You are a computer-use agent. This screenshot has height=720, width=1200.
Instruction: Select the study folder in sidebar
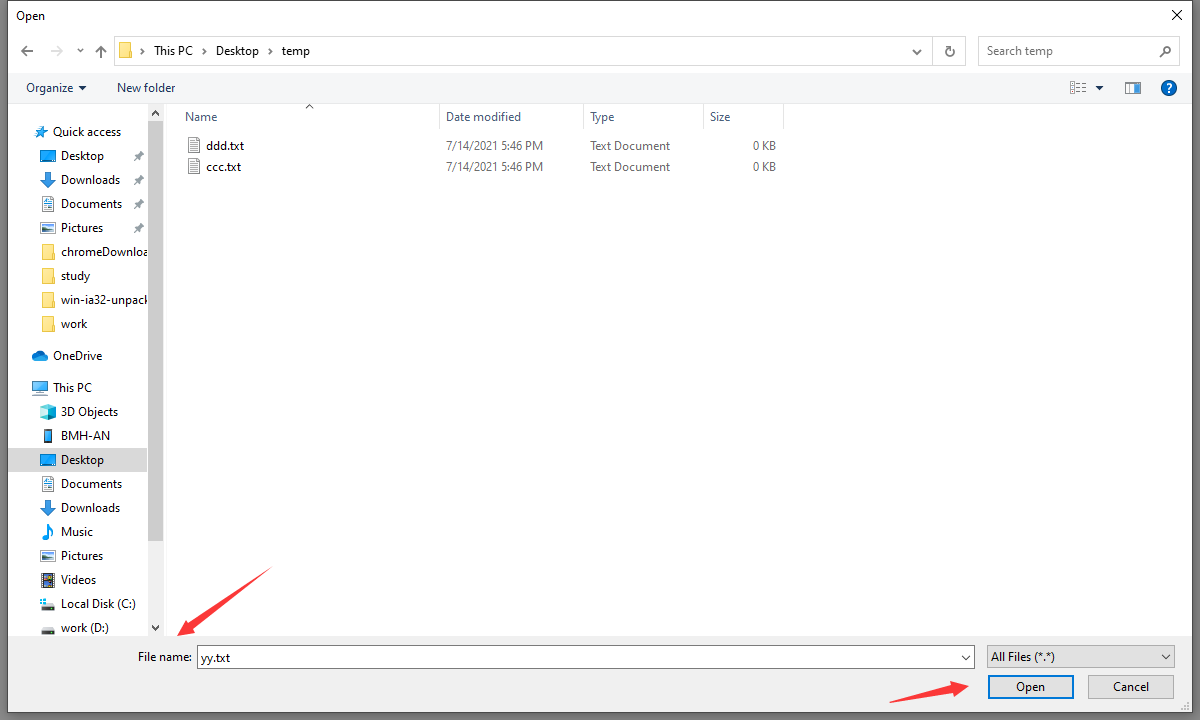pyautogui.click(x=76, y=275)
